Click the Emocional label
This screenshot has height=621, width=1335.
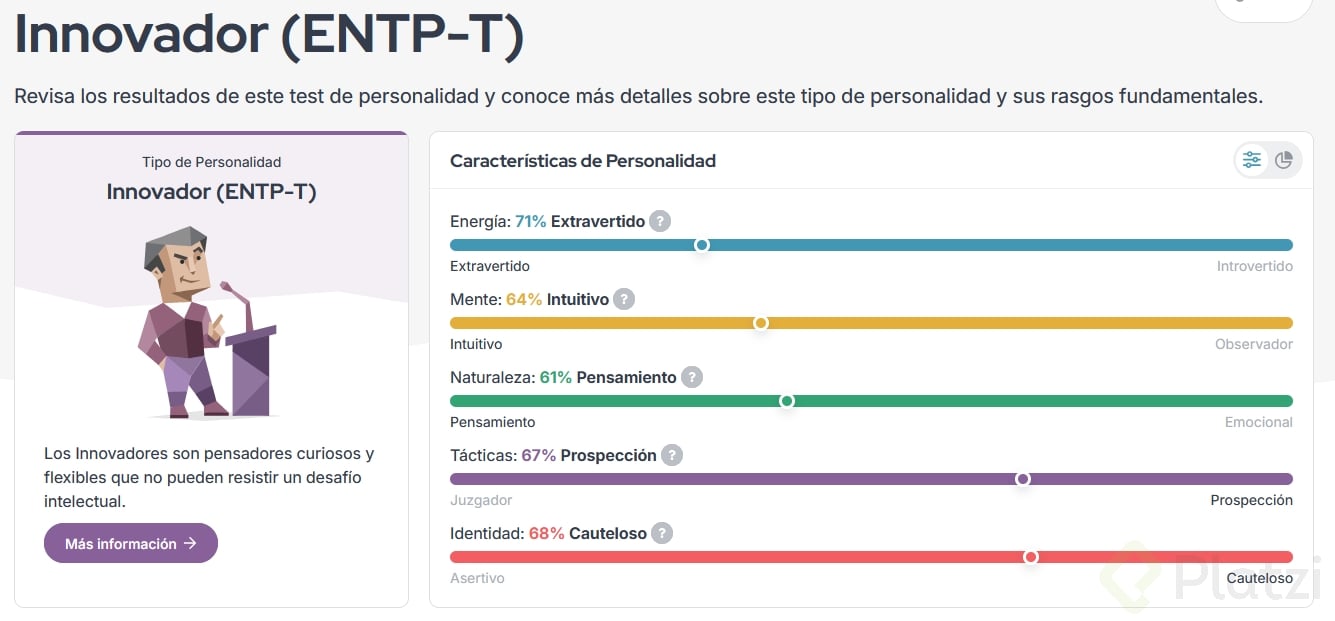point(1258,422)
